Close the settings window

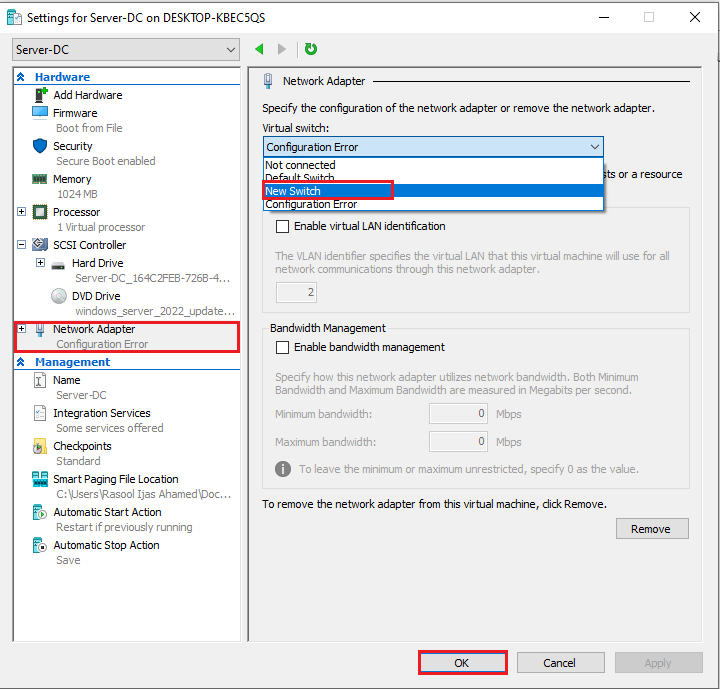coord(695,17)
